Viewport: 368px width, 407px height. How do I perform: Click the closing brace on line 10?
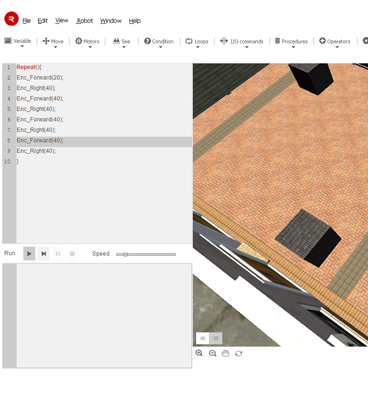[x=18, y=161]
